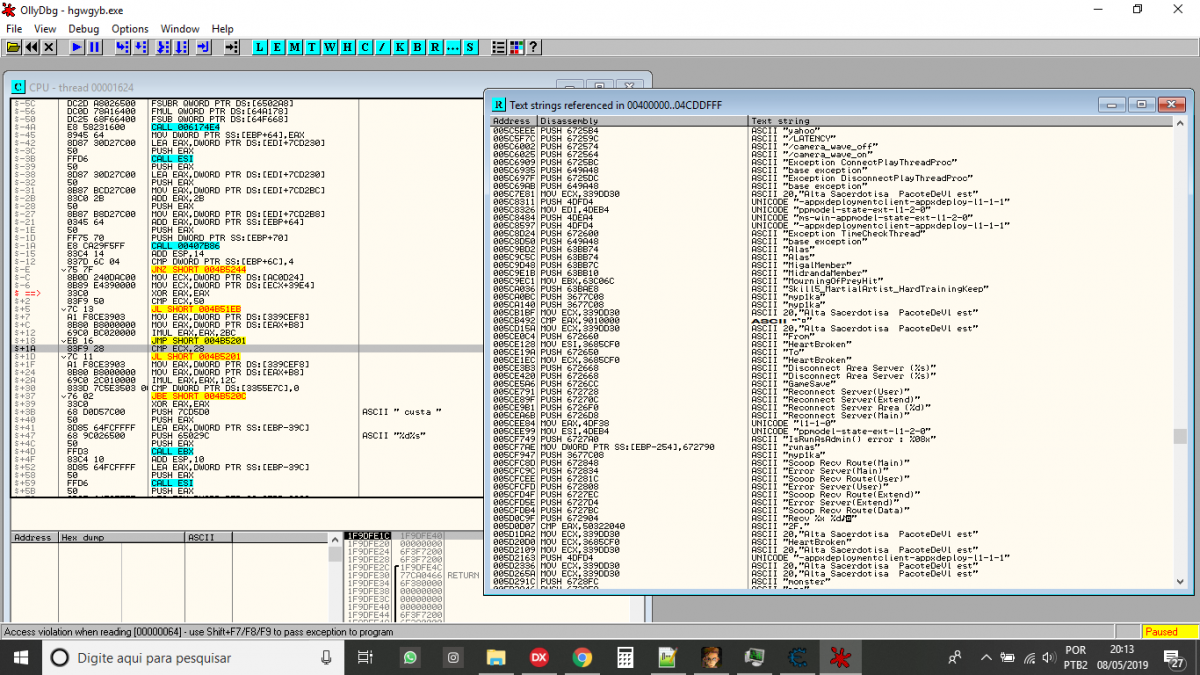The width and height of the screenshot is (1200, 675).
Task: Open Windows list (W button)
Action: tap(329, 47)
